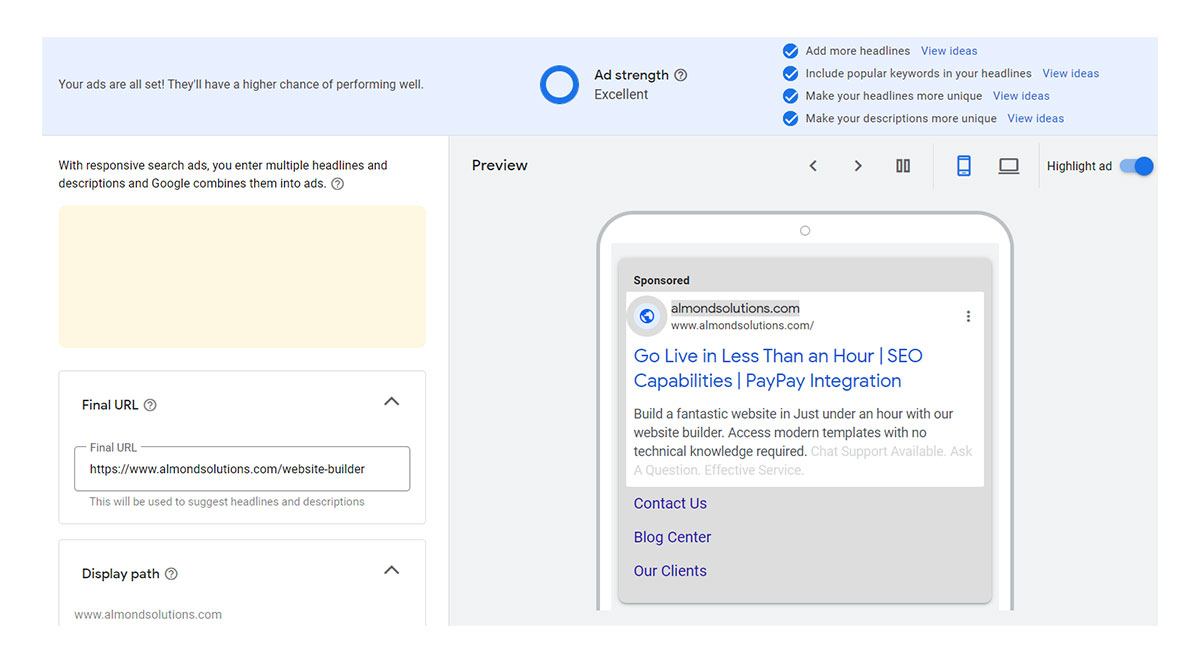Click the Excellent ad strength text

click(x=621, y=95)
